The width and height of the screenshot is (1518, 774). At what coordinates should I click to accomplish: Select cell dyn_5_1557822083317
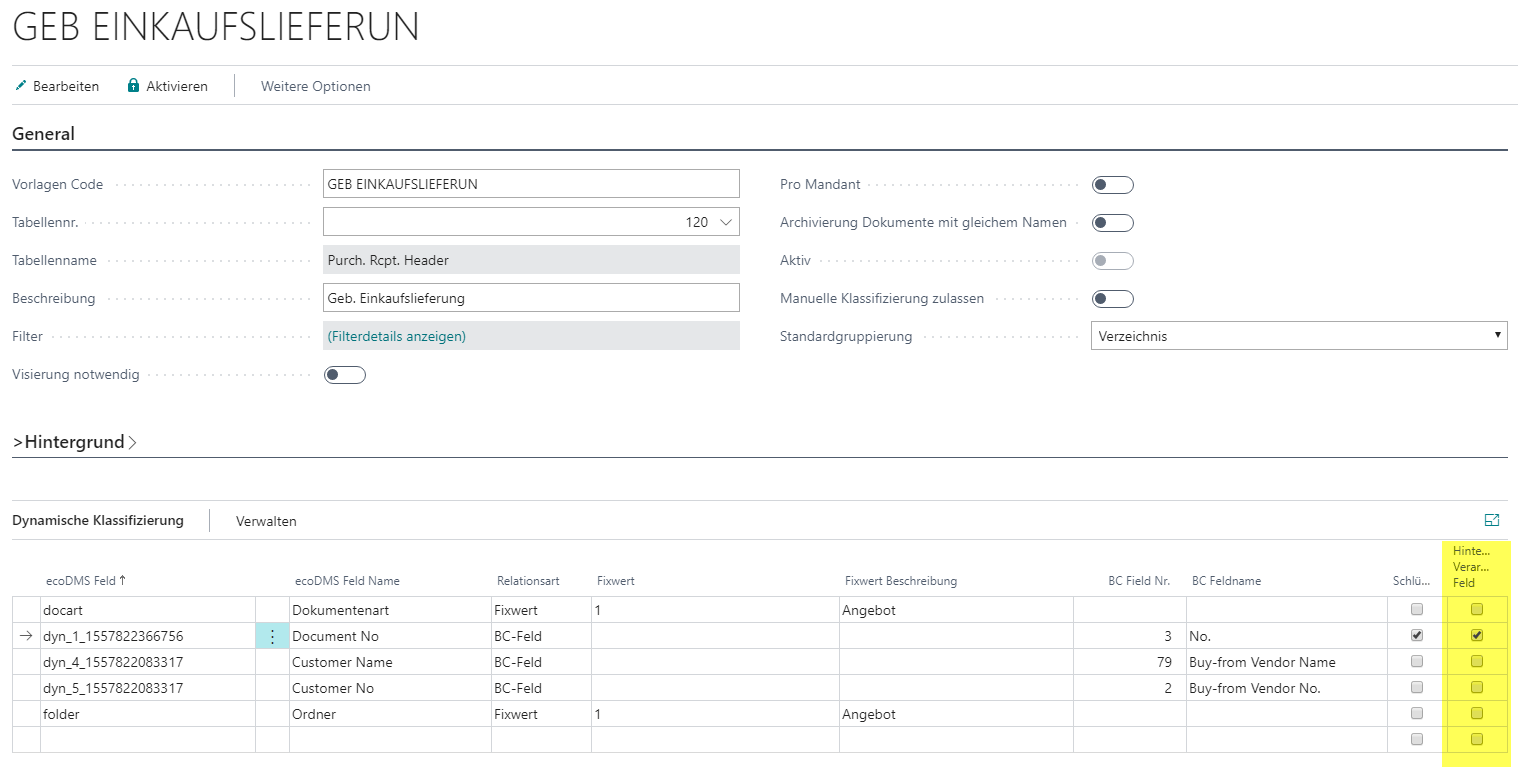pyautogui.click(x=148, y=688)
